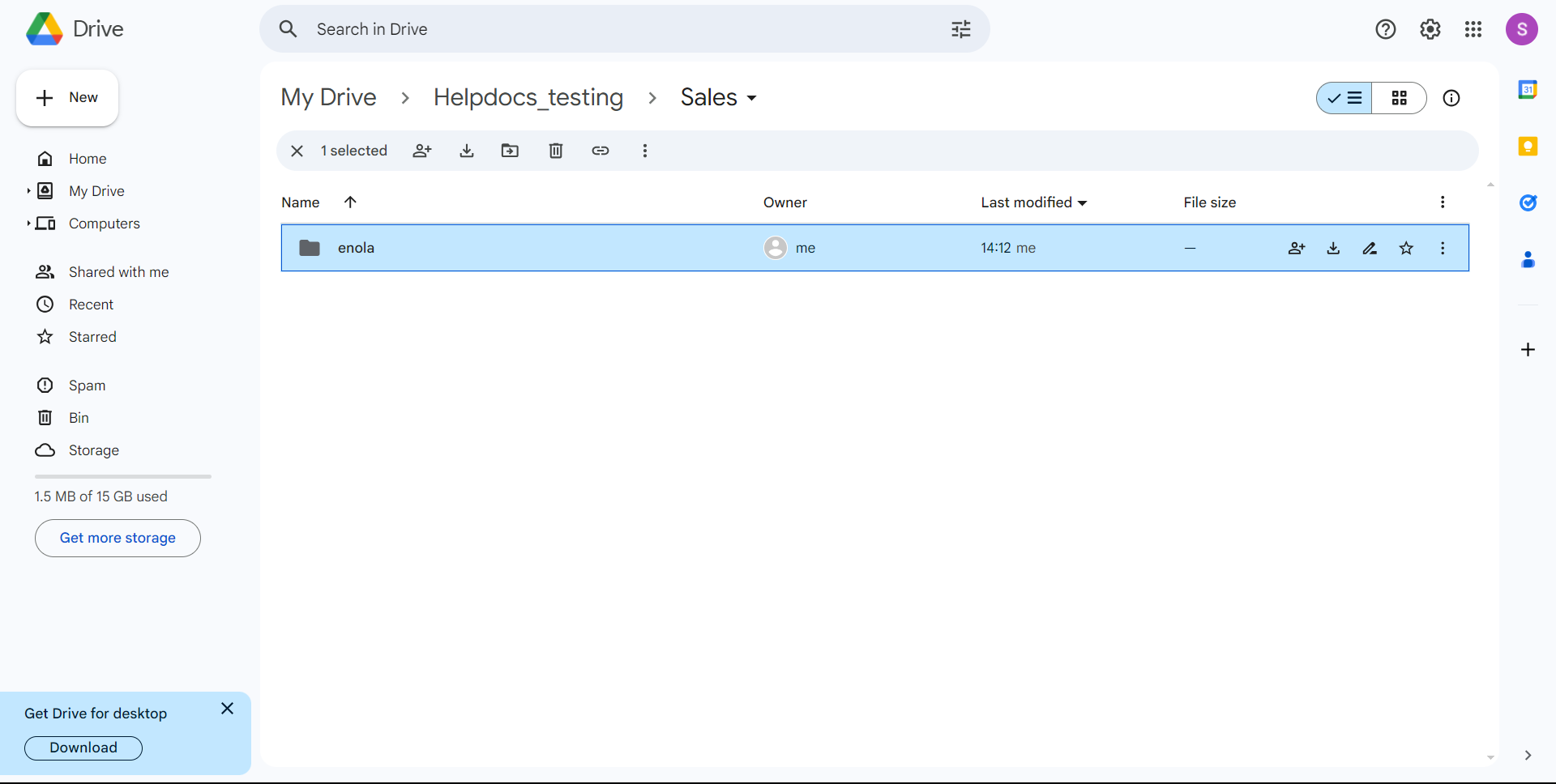Switch to list layout view

[1345, 98]
